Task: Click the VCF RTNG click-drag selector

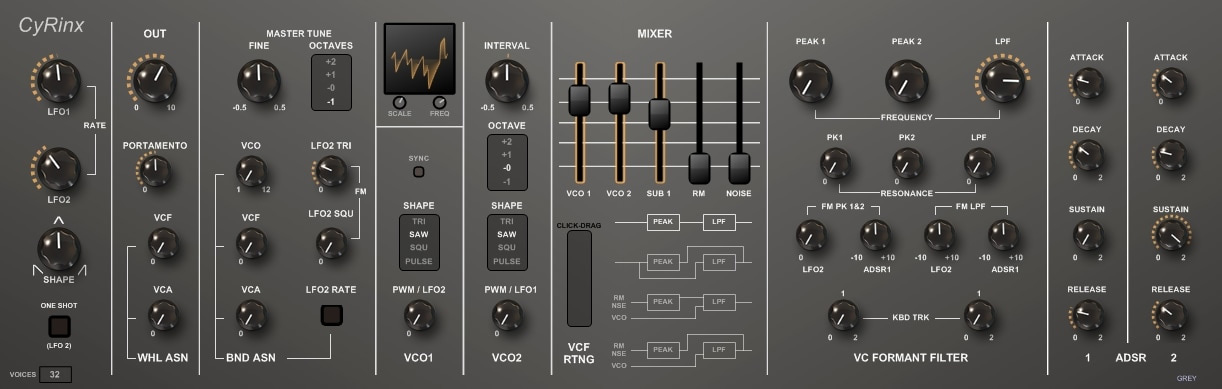Action: 580,280
